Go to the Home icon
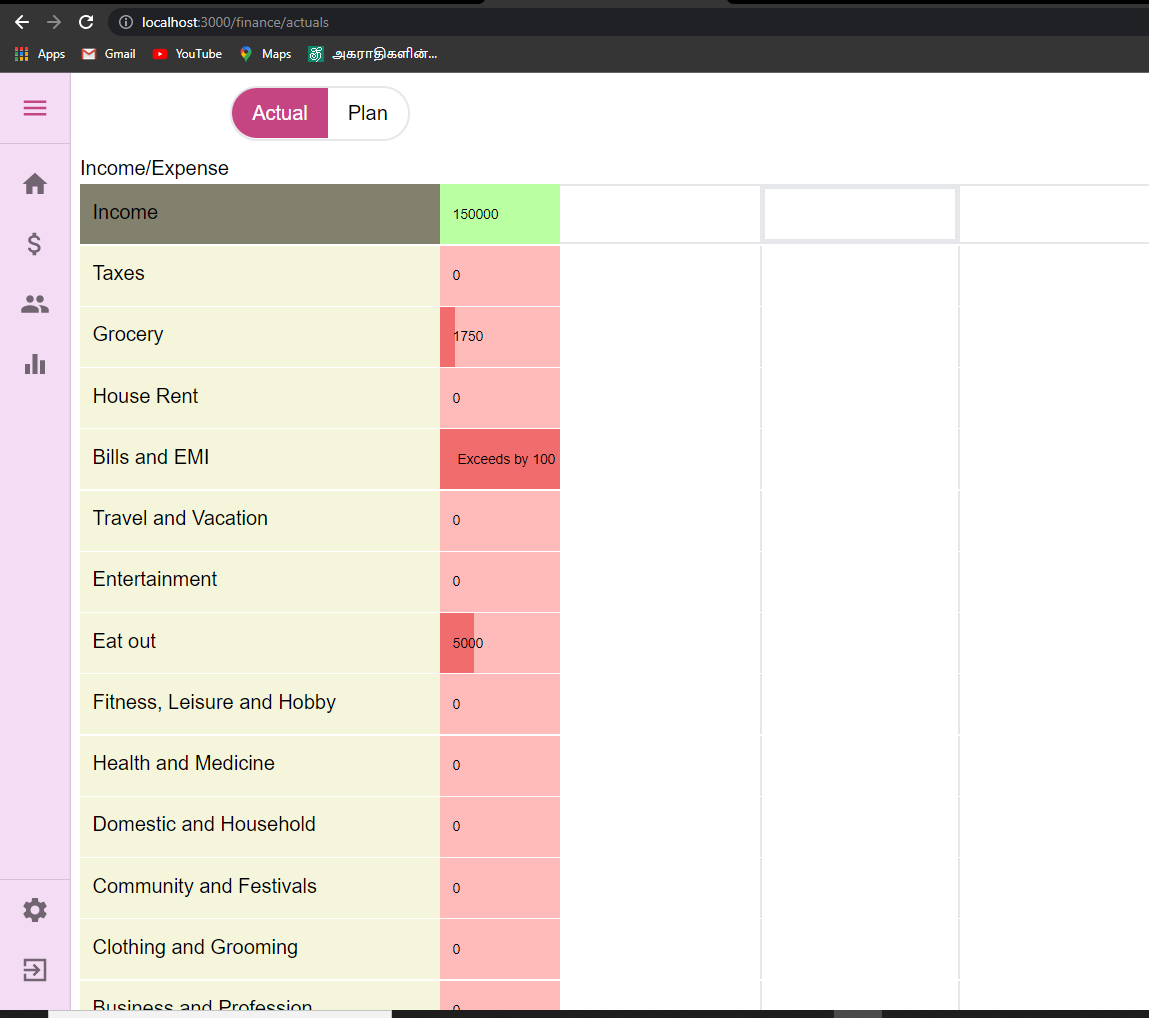The image size is (1149, 1018). pos(34,184)
